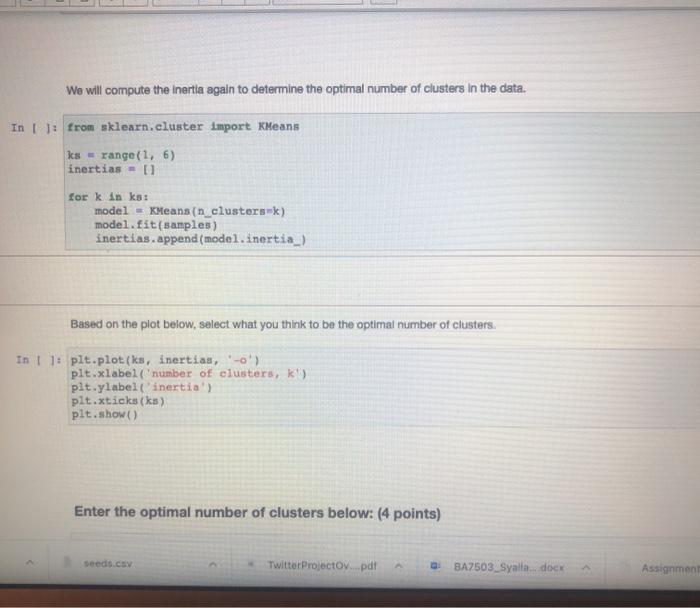Place cursor on 'from sklearn.cluster import KMeans' line
The image size is (700, 608).
(x=183, y=127)
